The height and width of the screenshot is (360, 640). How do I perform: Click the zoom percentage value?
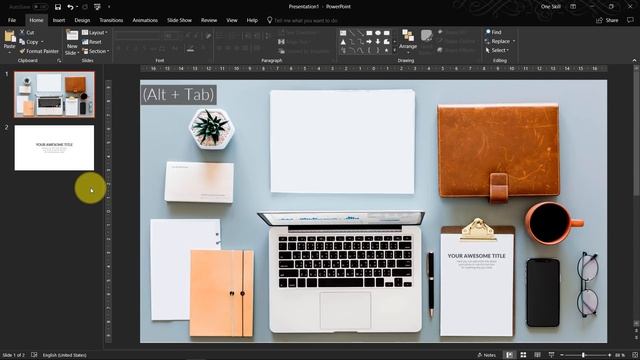pos(620,355)
